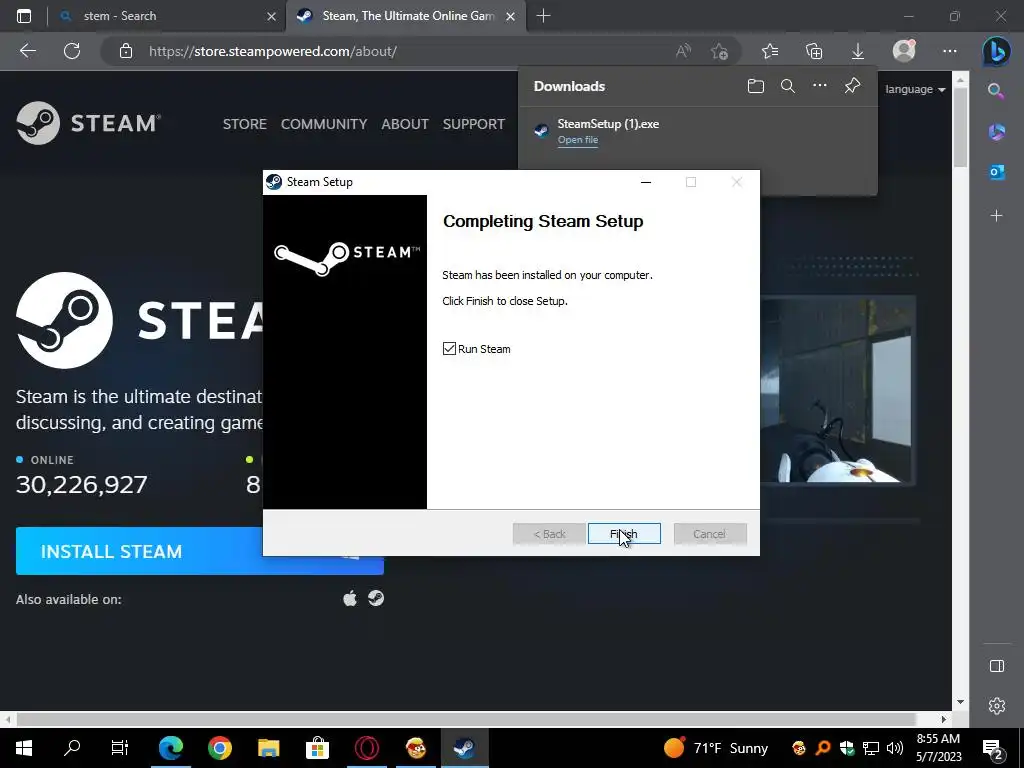Search downloads with the magnifier icon
The image size is (1024, 768).
point(788,86)
